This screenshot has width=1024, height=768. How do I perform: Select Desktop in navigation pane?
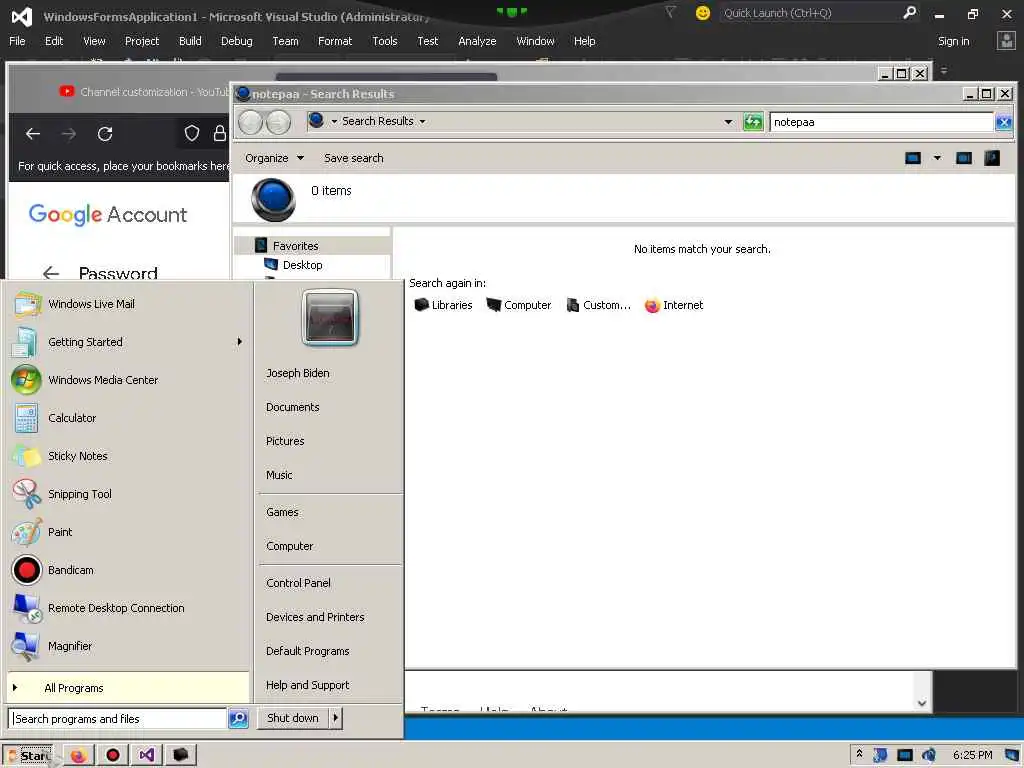(302, 265)
